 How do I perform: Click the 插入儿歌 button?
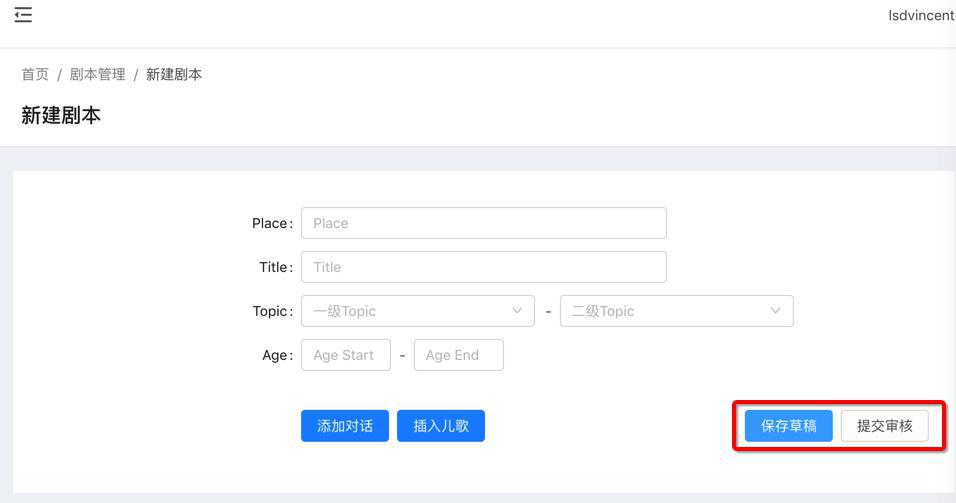click(440, 426)
